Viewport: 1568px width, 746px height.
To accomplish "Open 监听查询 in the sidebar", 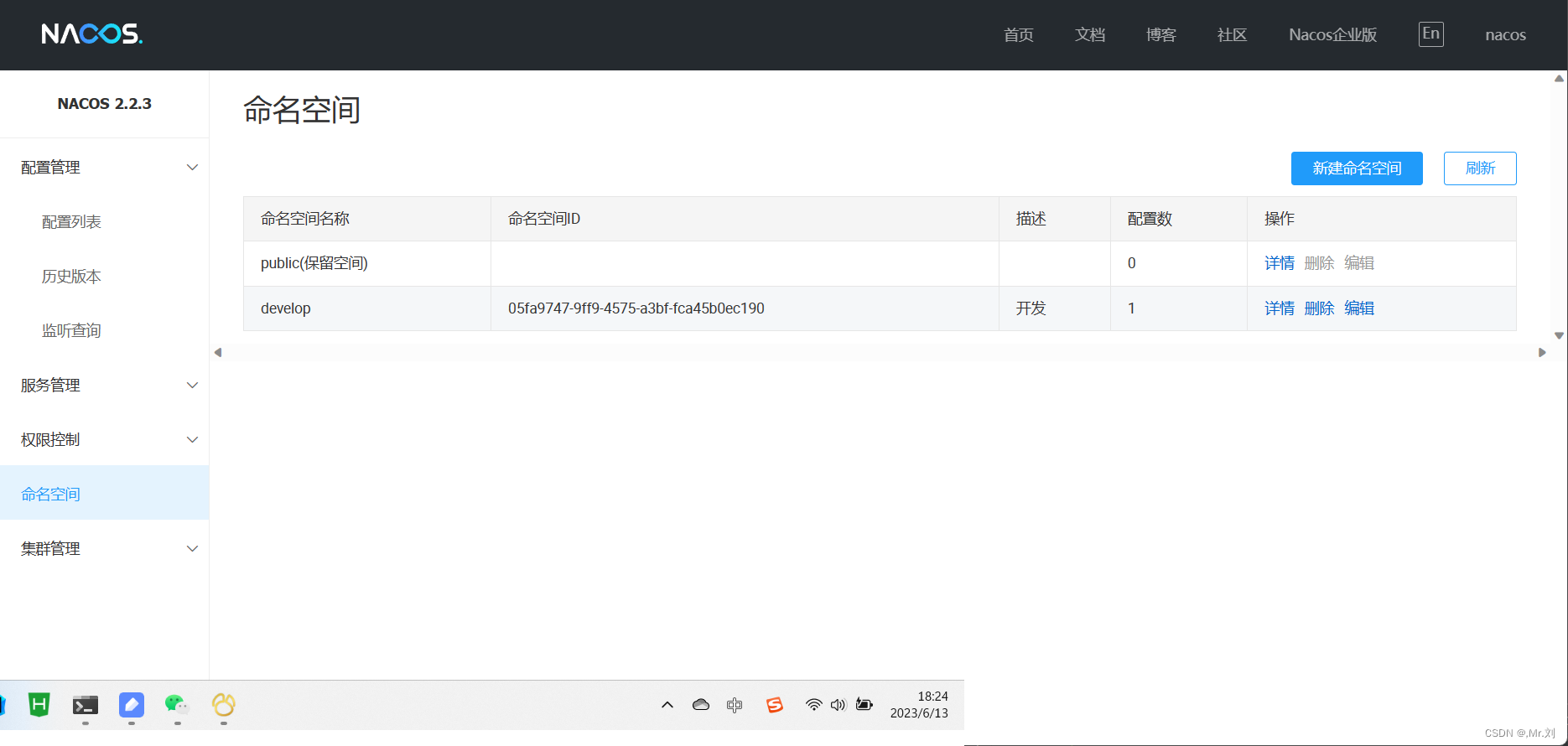I will coord(71,331).
